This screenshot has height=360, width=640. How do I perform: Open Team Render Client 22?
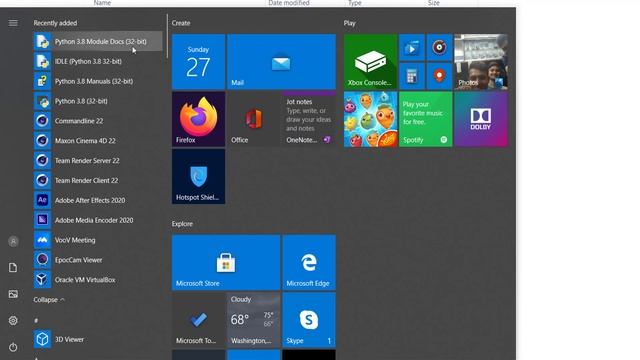tap(98, 180)
